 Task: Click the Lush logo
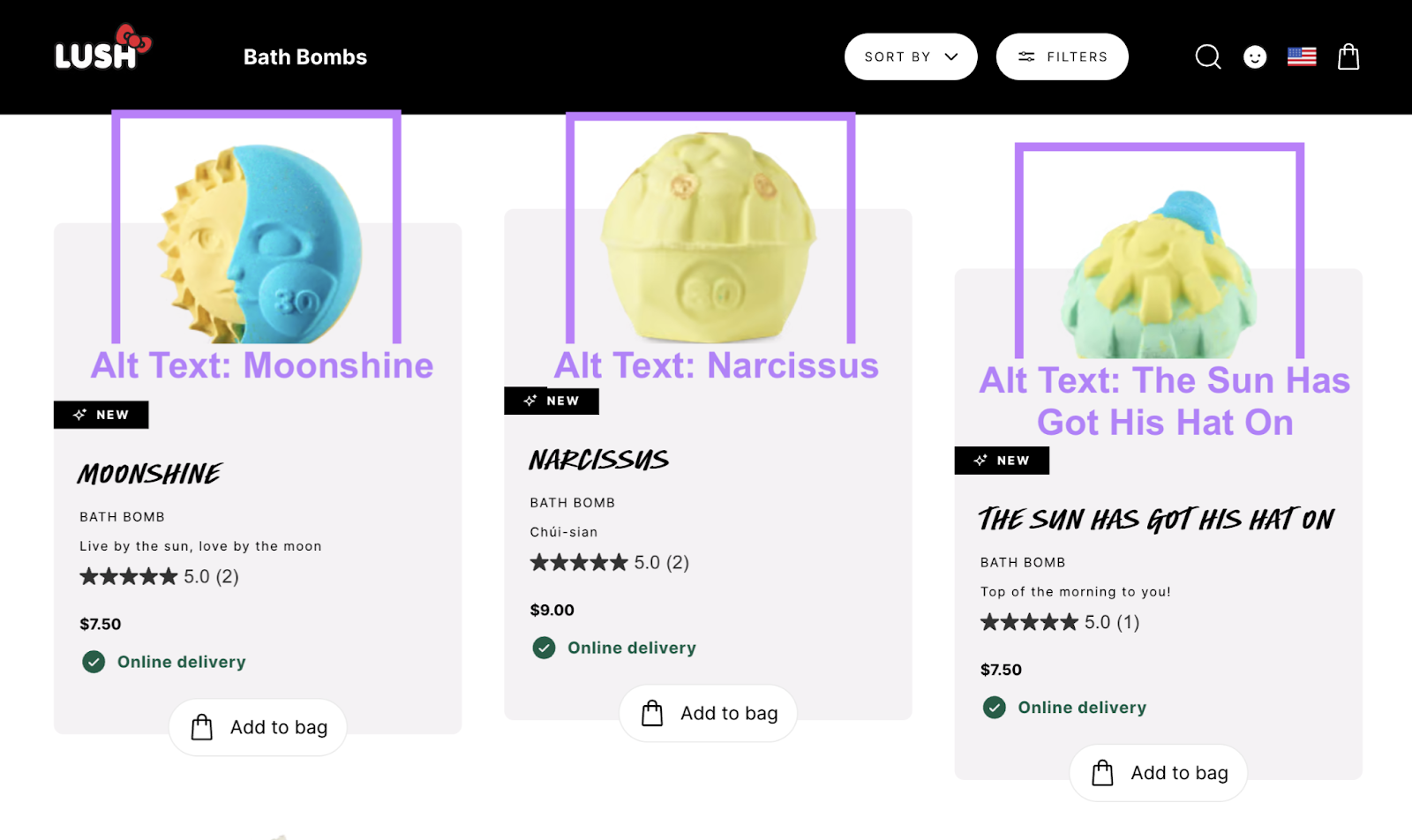100,51
